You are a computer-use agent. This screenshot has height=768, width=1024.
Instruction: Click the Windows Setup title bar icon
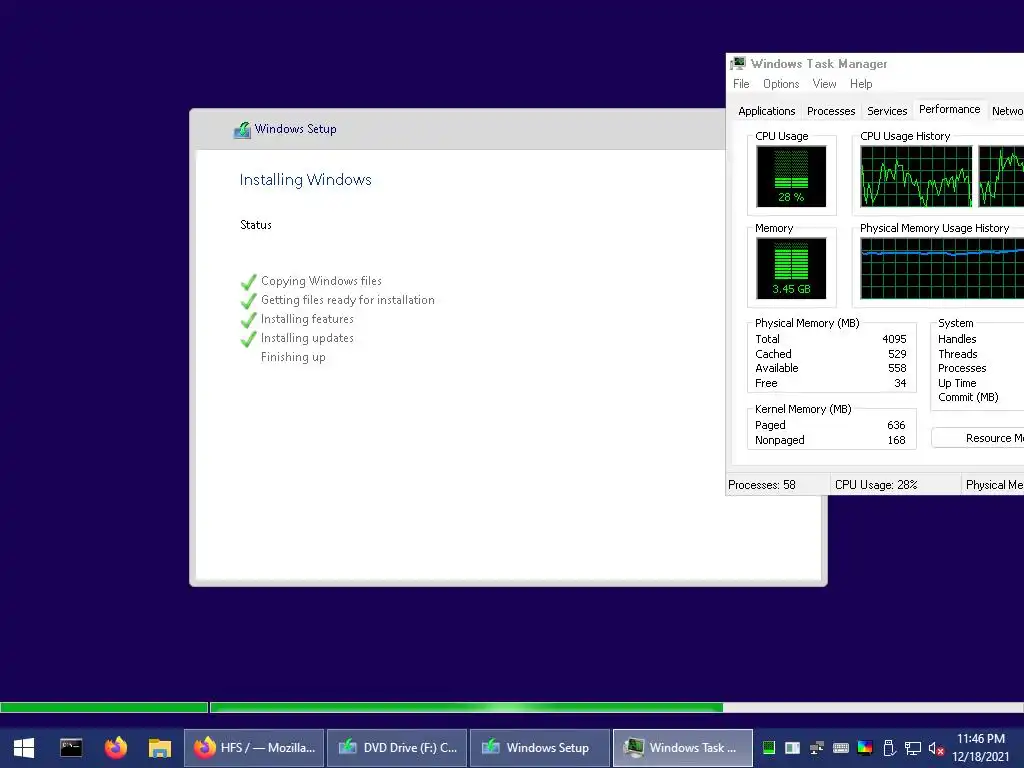tap(242, 129)
